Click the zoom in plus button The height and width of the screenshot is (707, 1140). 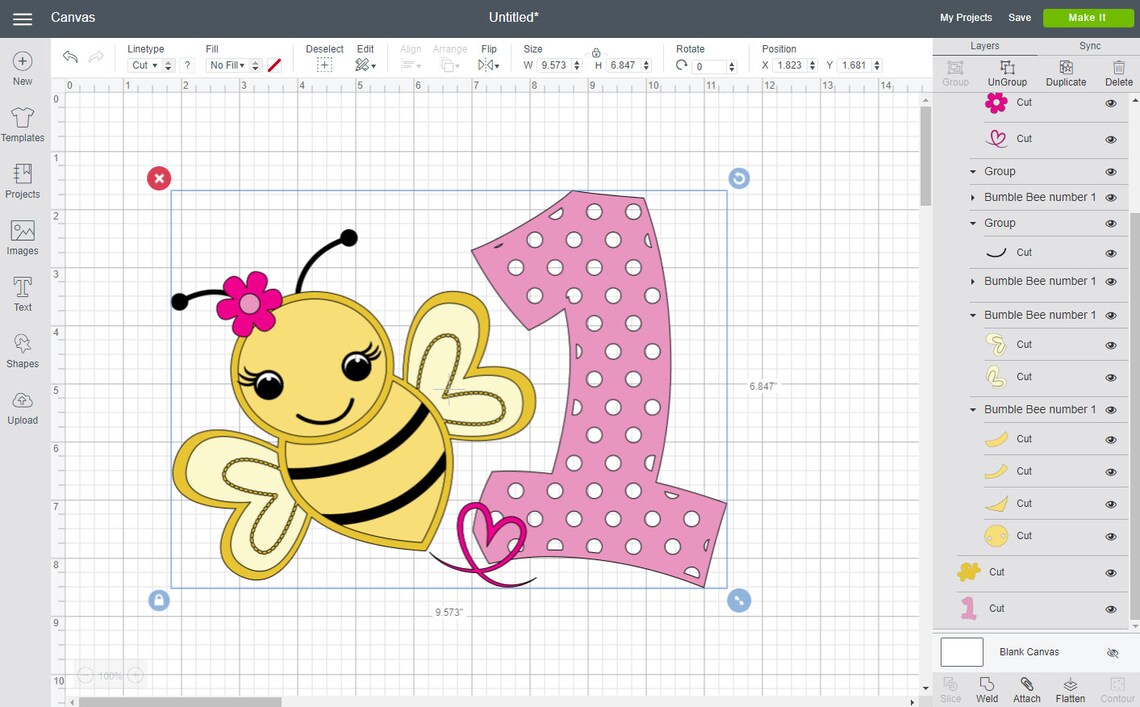coord(135,676)
